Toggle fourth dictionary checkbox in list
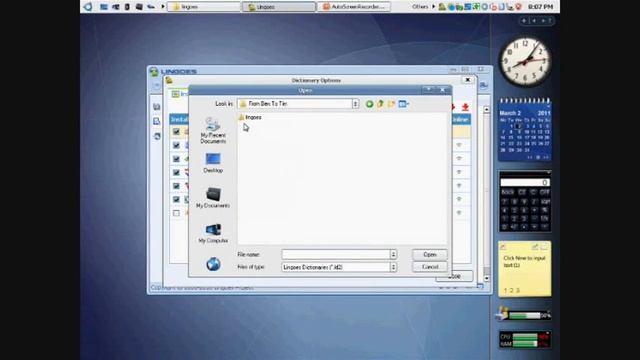 tap(176, 172)
